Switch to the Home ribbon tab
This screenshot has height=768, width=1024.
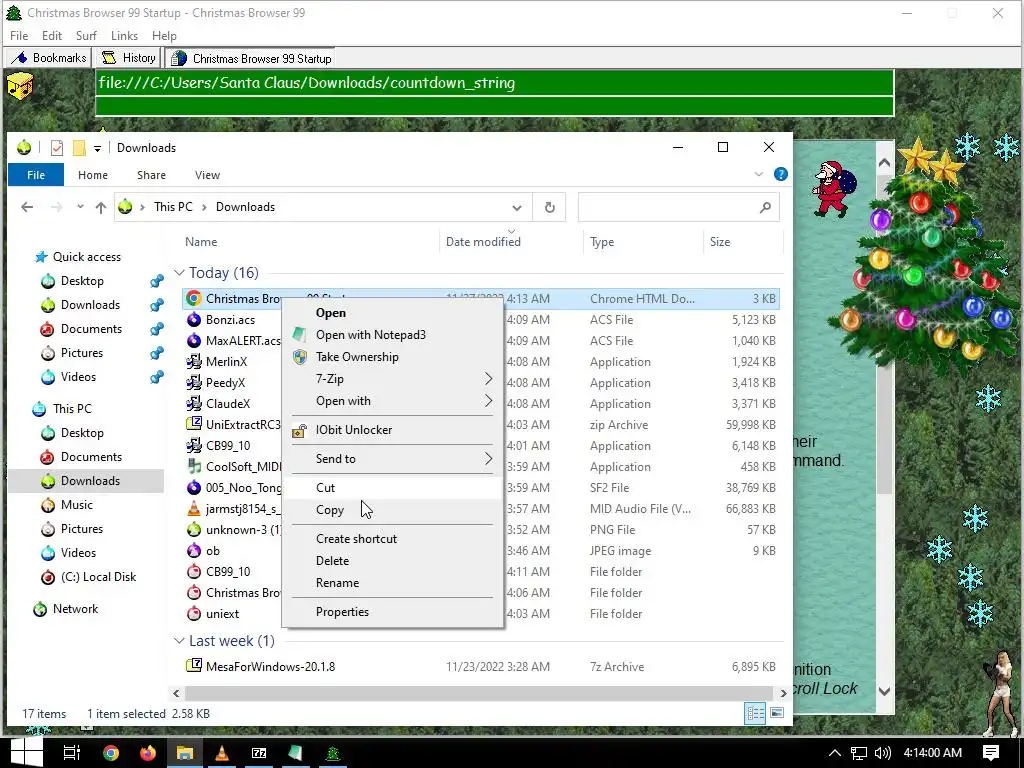tap(93, 175)
